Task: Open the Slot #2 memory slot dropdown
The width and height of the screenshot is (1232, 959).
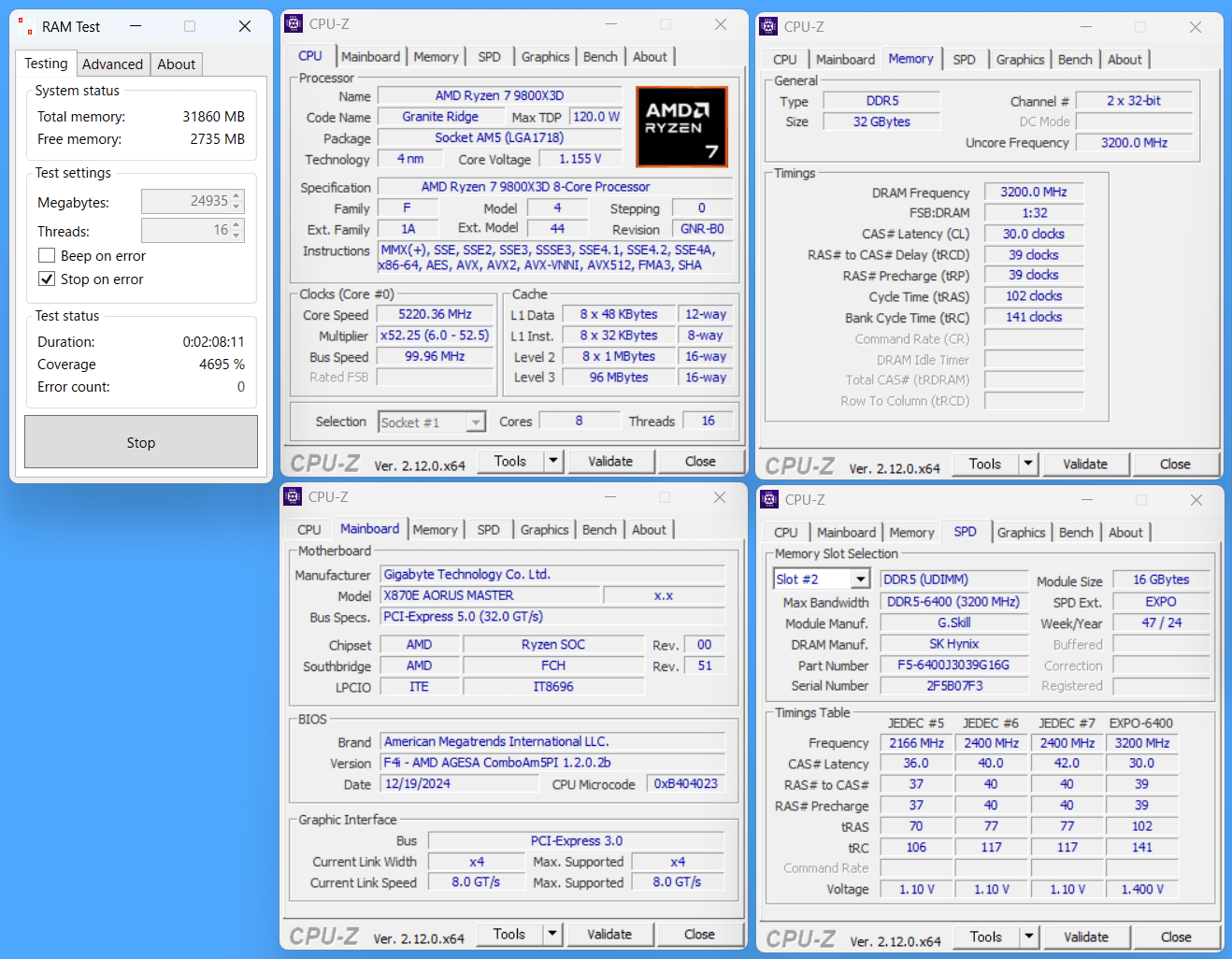Action: [x=860, y=580]
